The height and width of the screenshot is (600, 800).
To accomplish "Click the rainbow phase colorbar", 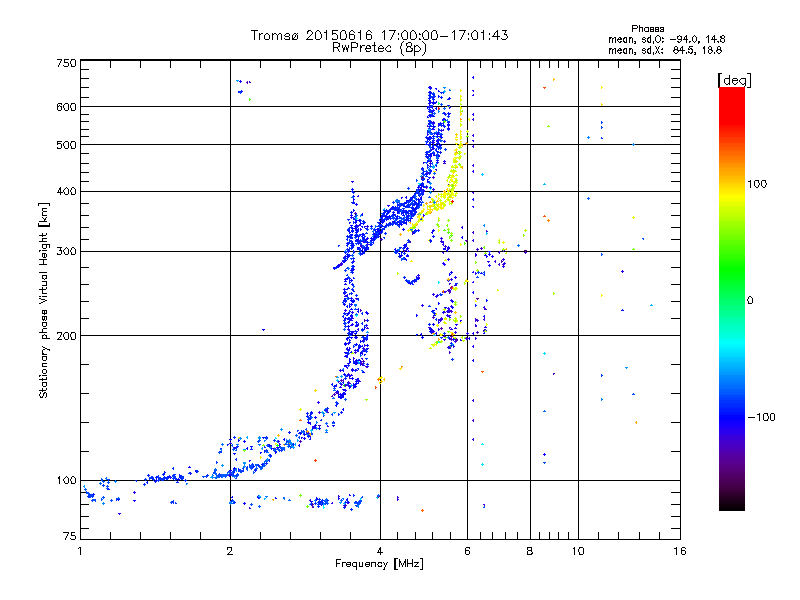I will (732, 298).
